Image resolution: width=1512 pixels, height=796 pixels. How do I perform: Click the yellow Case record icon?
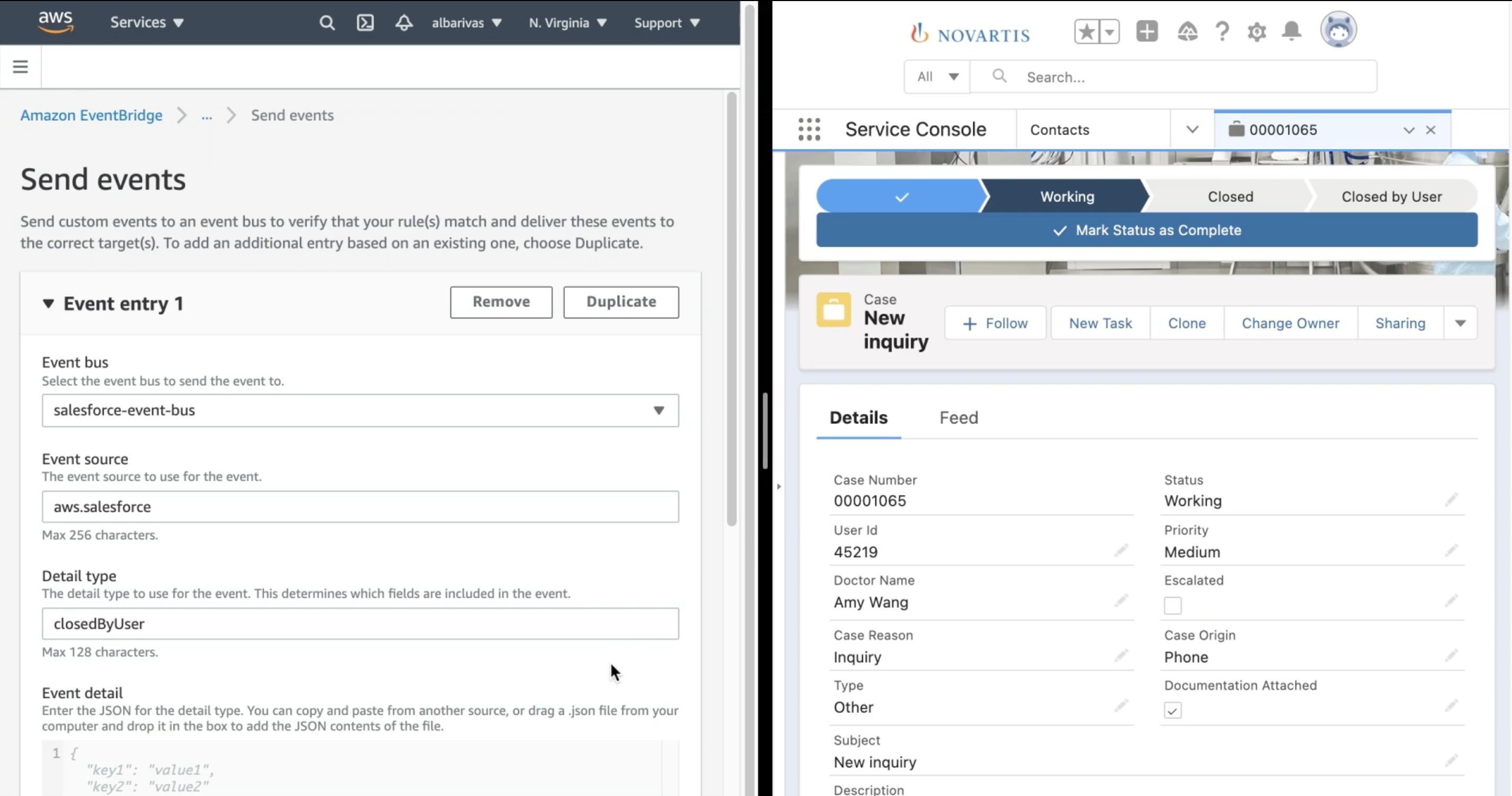tap(833, 309)
